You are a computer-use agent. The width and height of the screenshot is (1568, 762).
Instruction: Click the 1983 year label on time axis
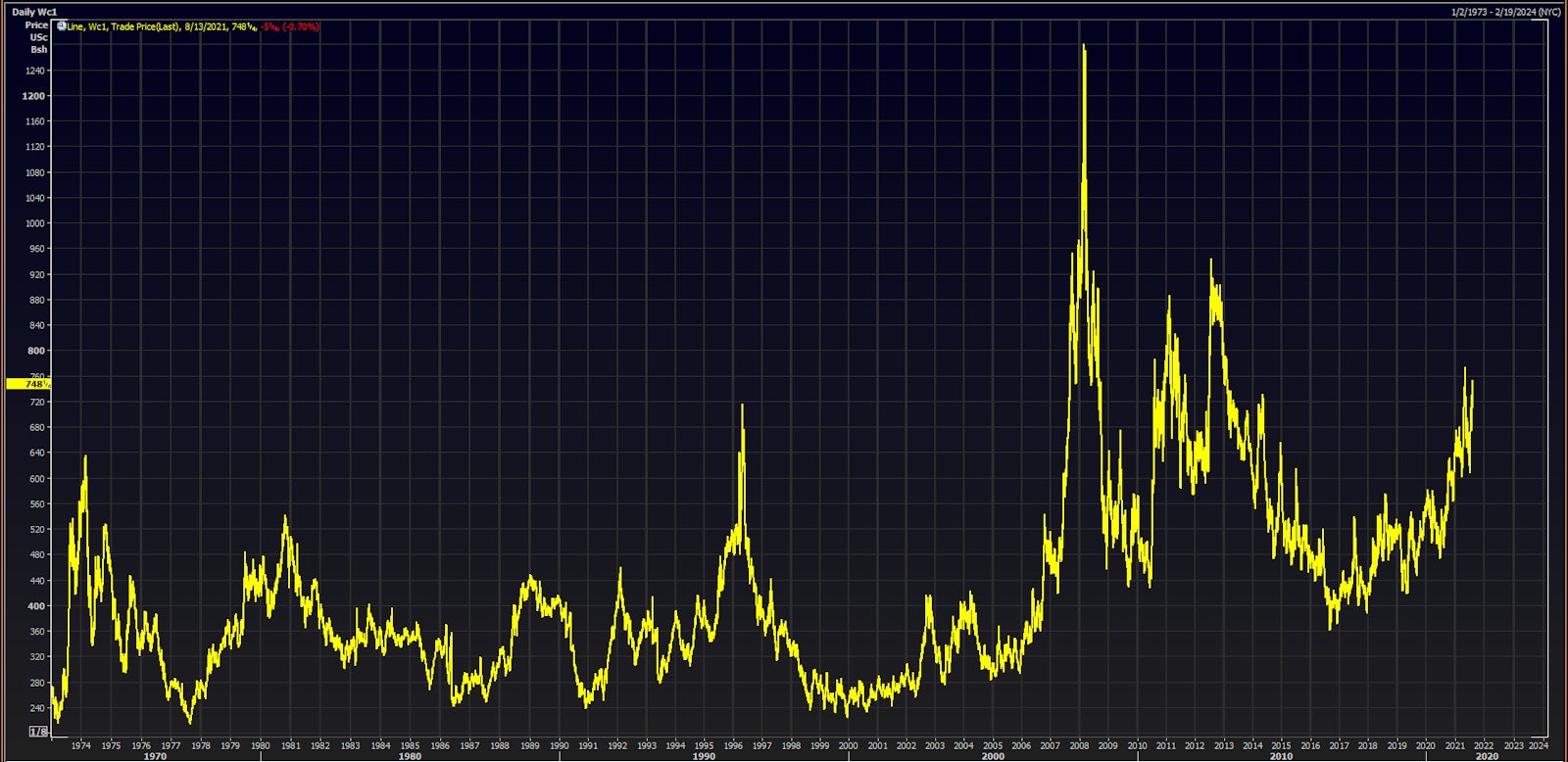350,745
